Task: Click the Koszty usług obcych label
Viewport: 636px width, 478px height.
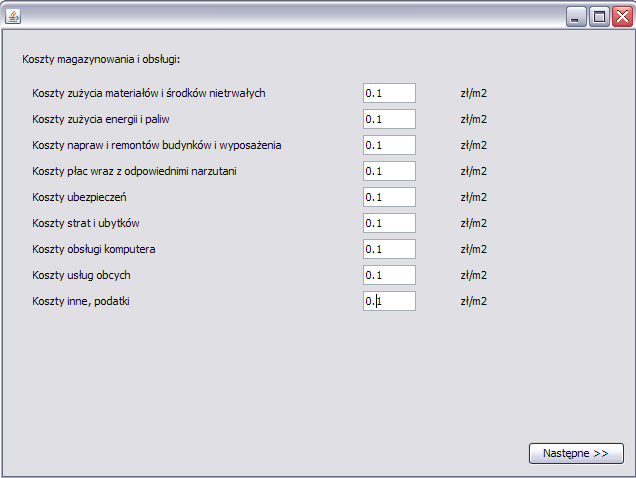Action: point(82,275)
